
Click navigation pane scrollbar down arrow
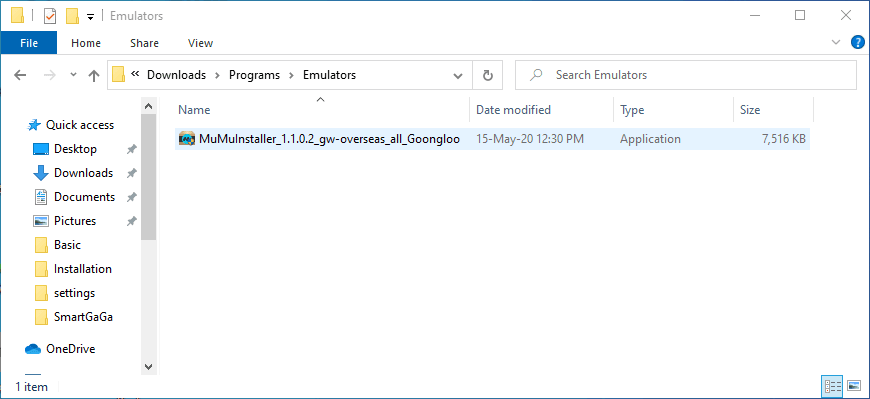(x=148, y=367)
